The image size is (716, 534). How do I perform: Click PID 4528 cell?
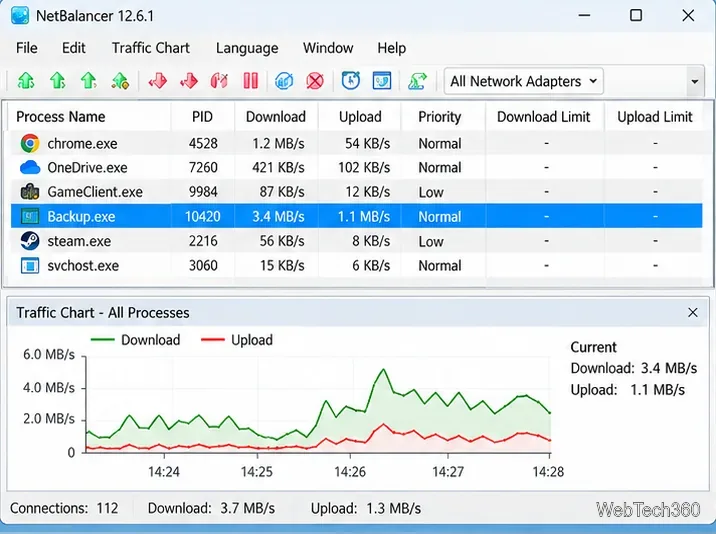point(203,143)
